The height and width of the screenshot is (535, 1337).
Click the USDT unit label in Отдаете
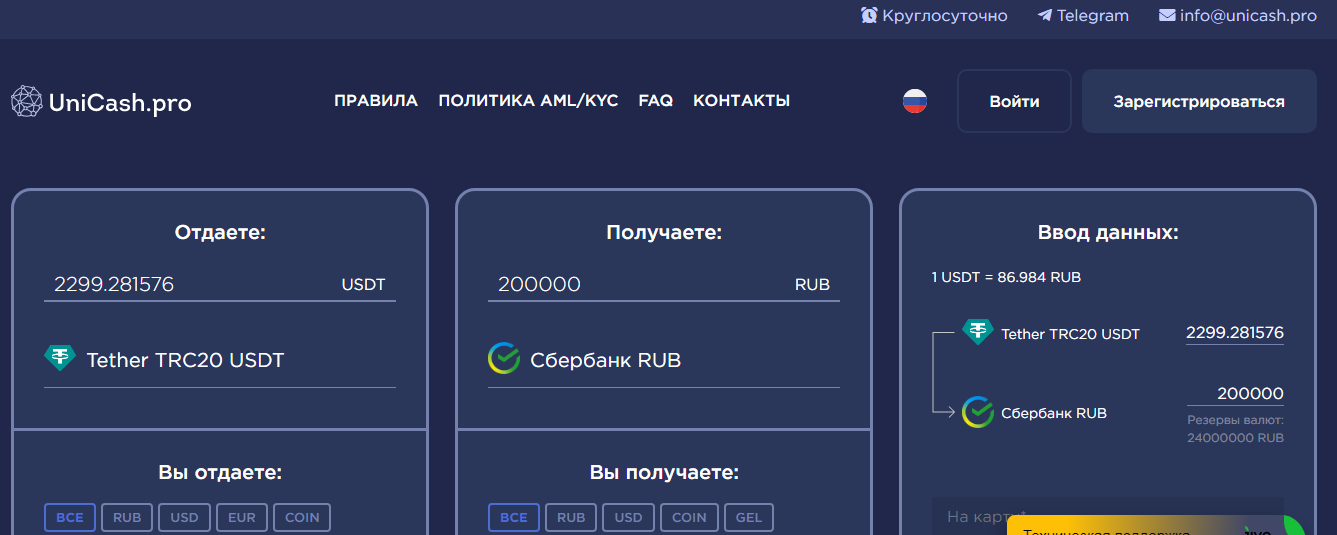click(363, 284)
